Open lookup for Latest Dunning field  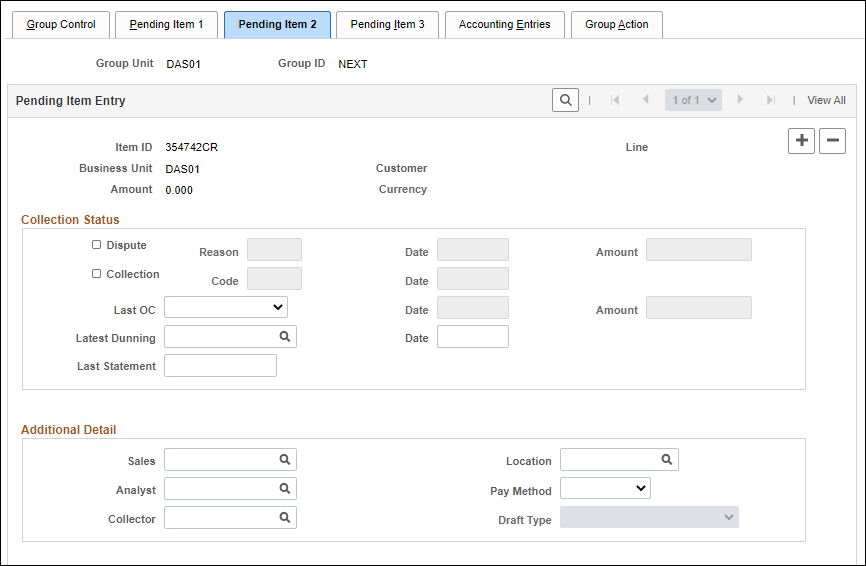284,336
